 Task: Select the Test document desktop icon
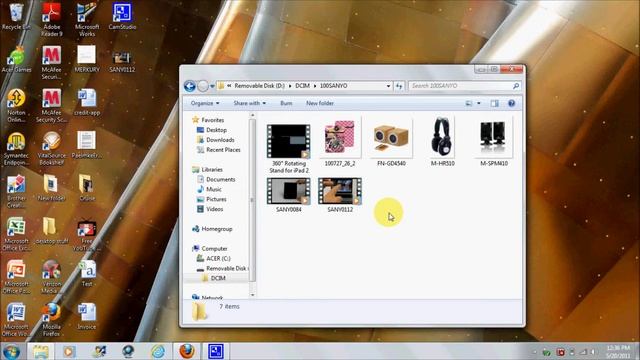click(87, 273)
